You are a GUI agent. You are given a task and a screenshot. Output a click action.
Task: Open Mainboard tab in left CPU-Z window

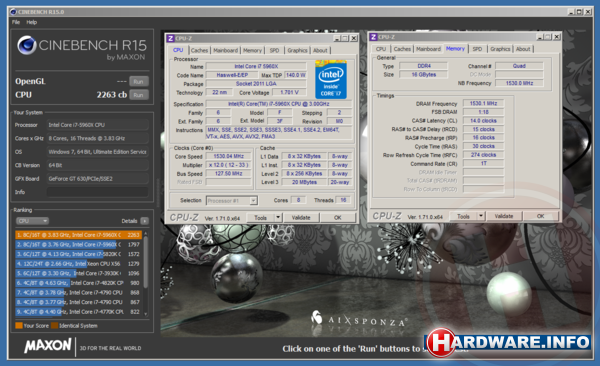[x=225, y=51]
